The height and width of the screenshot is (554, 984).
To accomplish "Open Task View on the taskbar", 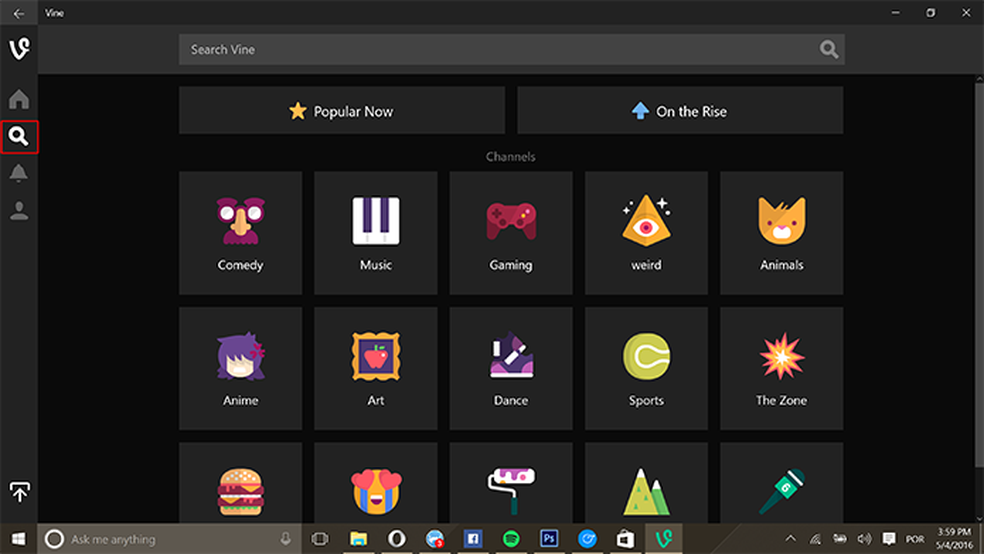I will (320, 539).
